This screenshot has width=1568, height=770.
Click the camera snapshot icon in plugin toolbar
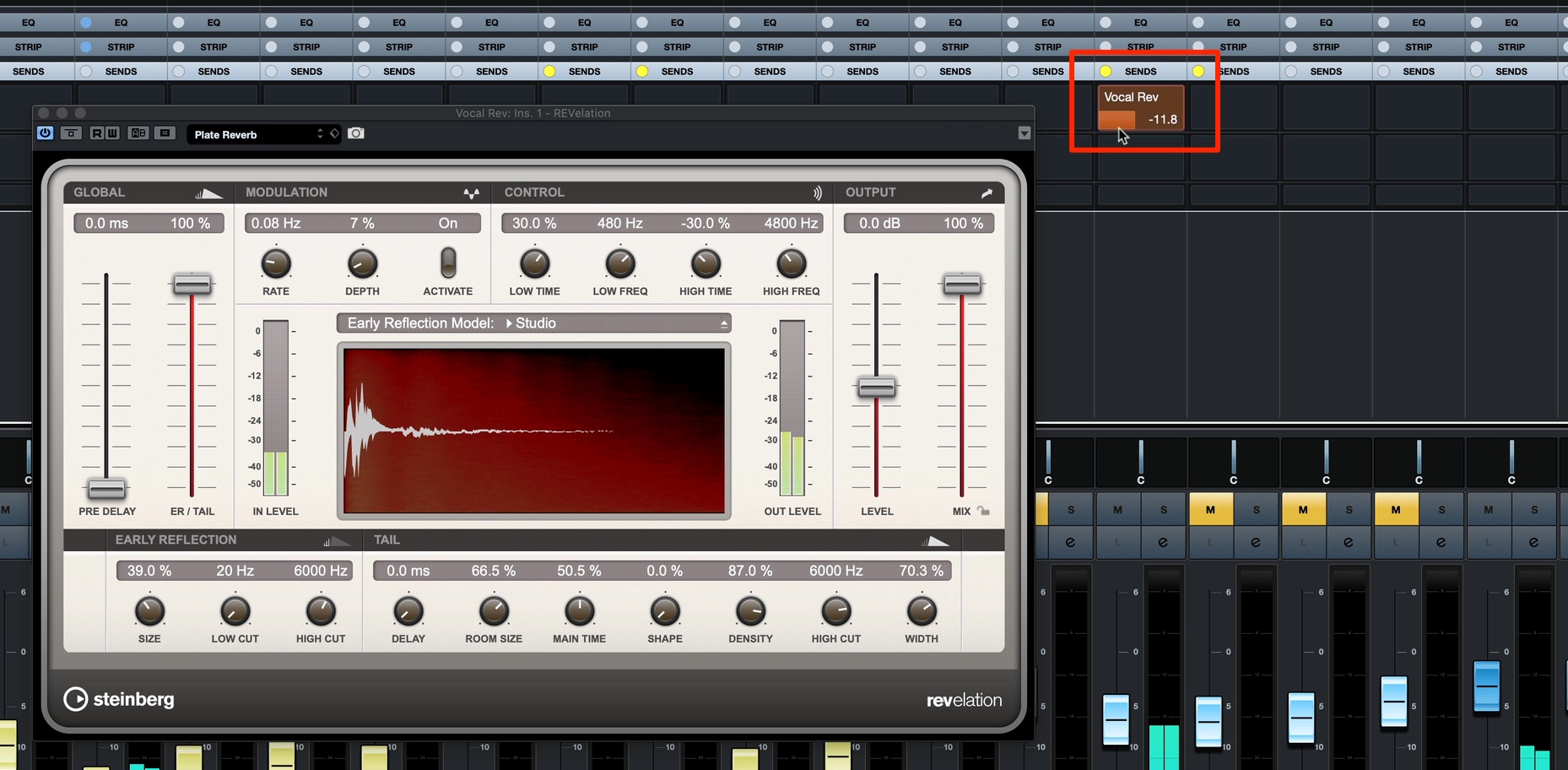pyautogui.click(x=356, y=133)
